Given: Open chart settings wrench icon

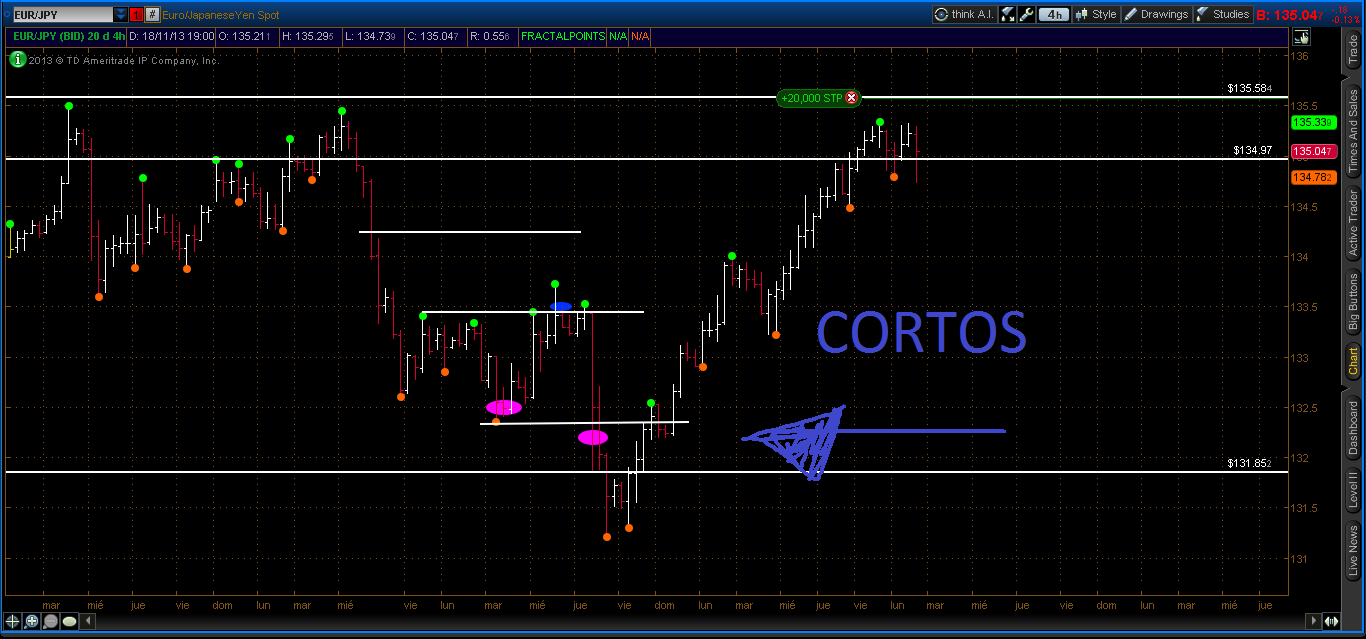Looking at the screenshot, I should 1025,14.
